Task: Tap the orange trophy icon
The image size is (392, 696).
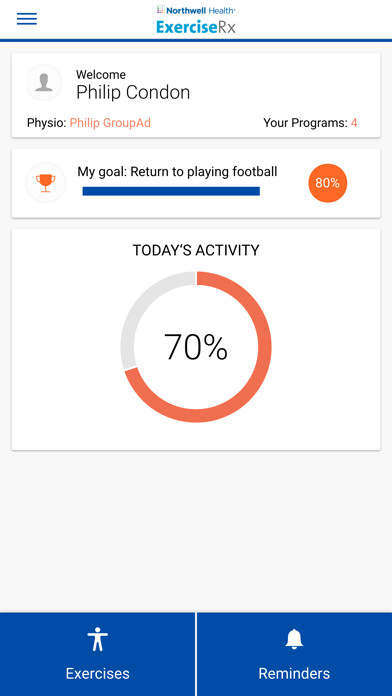Action: point(46,183)
